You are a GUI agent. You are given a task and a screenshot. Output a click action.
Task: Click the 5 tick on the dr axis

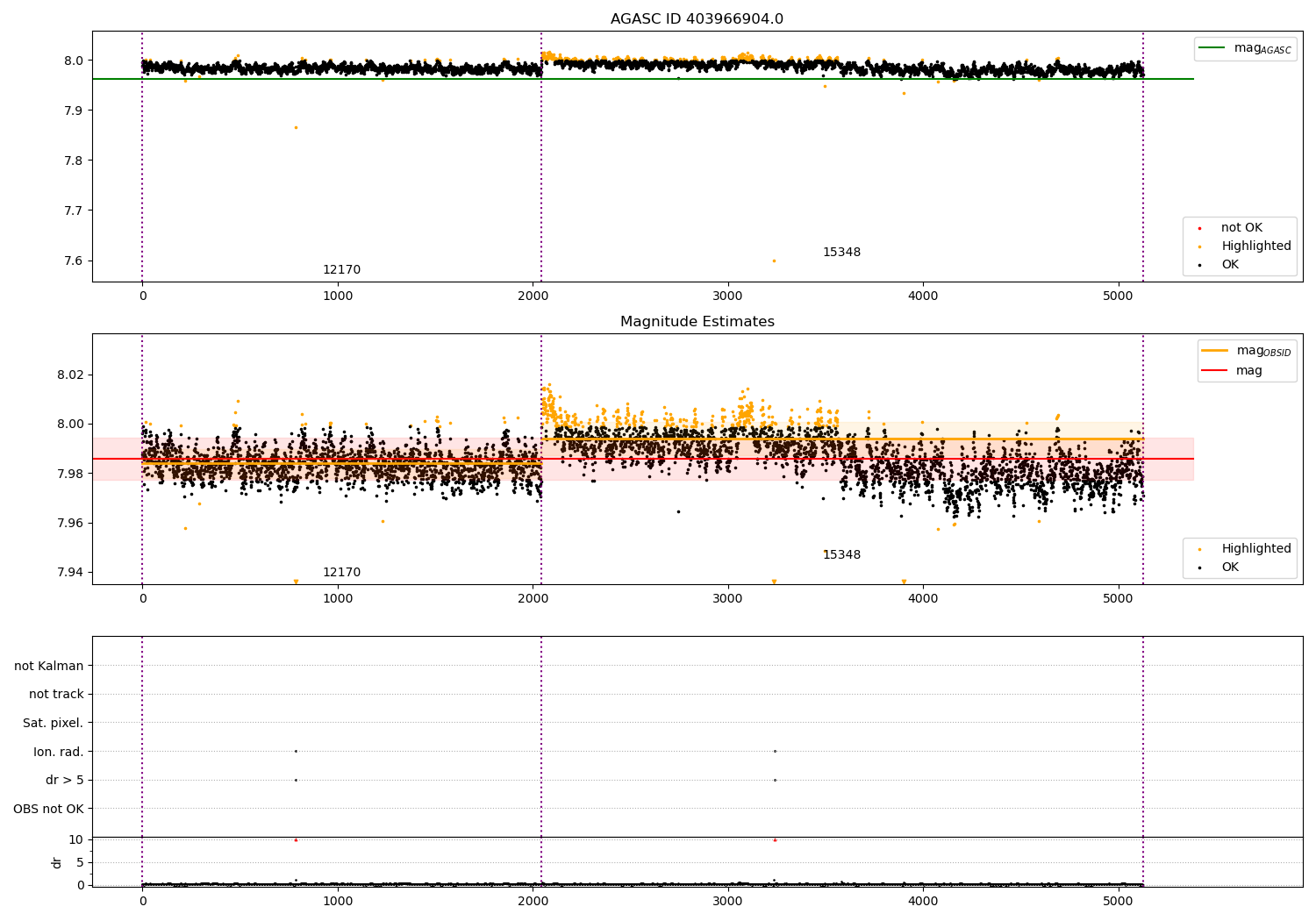pos(80,863)
